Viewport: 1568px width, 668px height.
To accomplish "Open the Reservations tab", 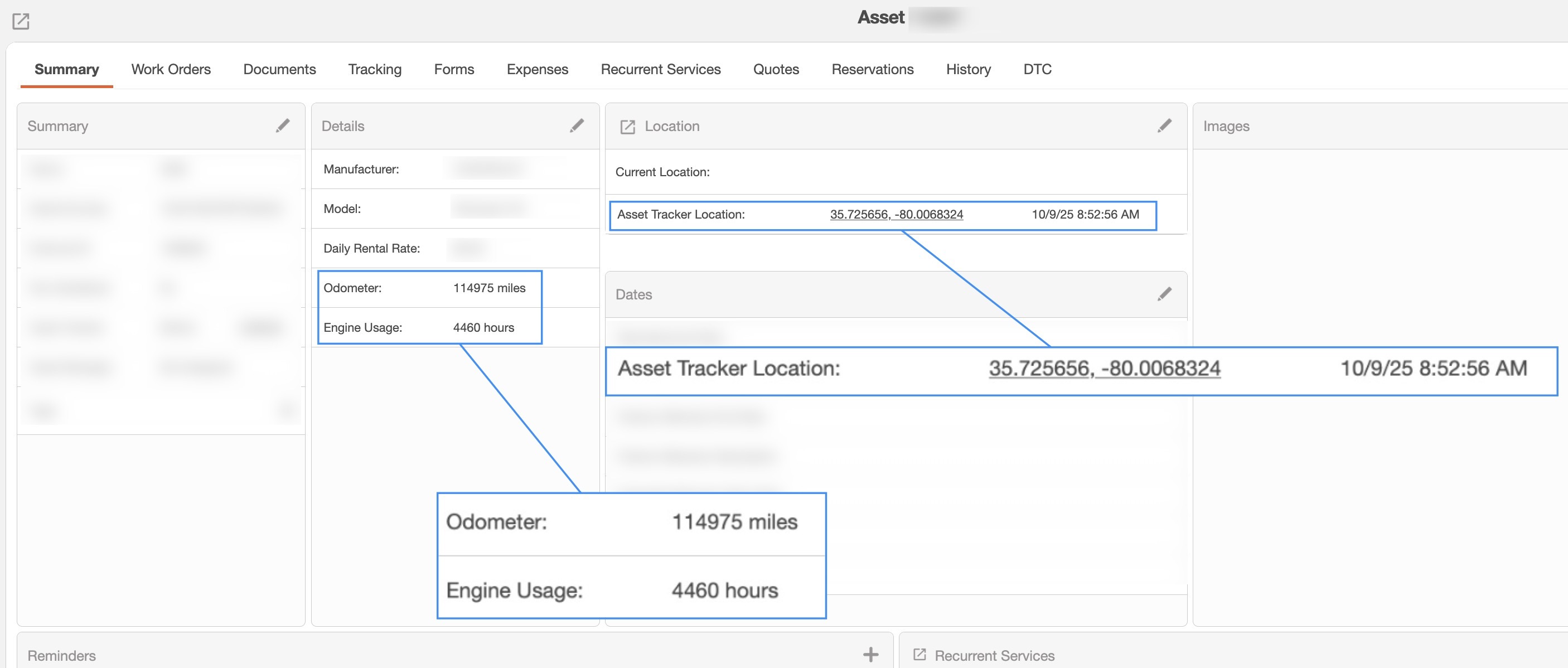I will [x=872, y=69].
